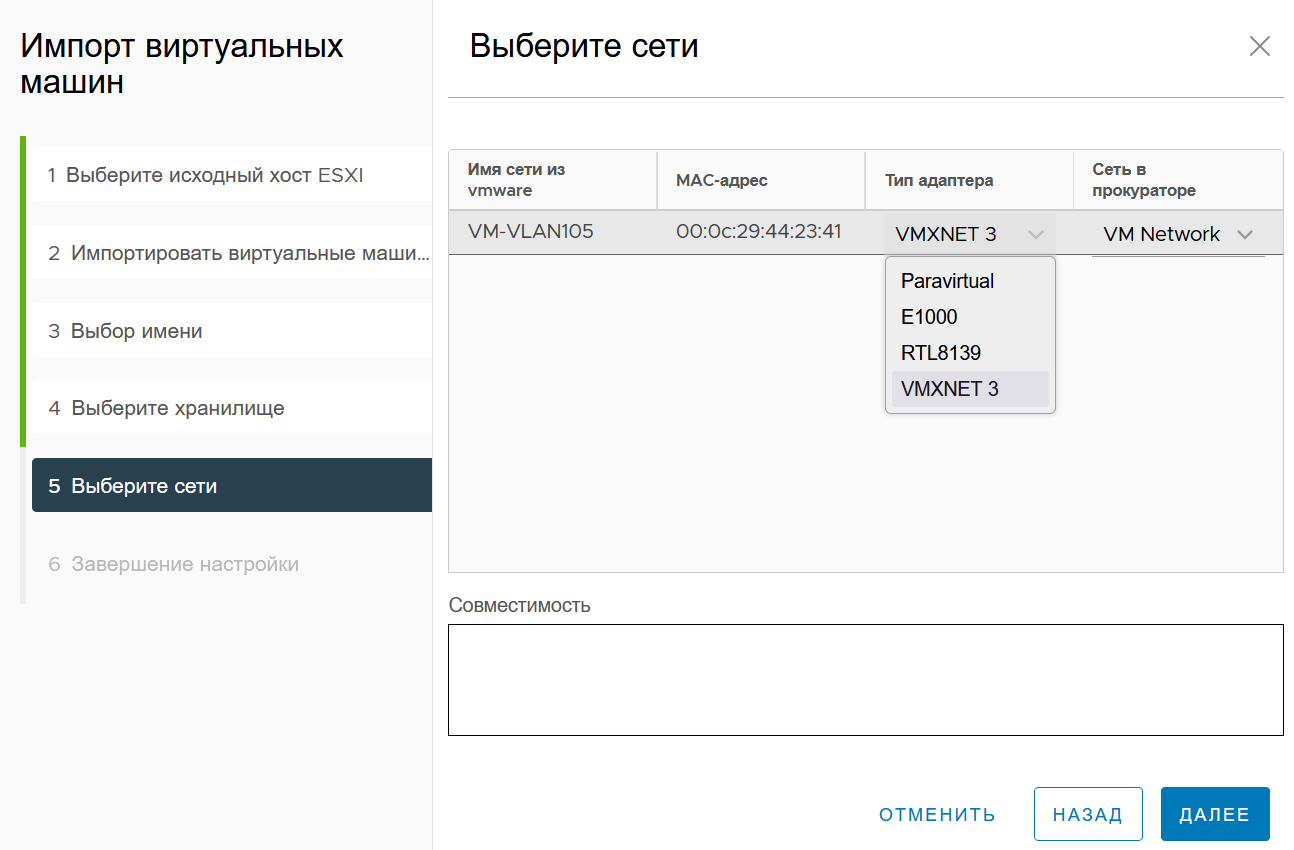The width and height of the screenshot is (1294, 850).
Task: Proceed with the ДАЛЕЕ button
Action: [1215, 814]
